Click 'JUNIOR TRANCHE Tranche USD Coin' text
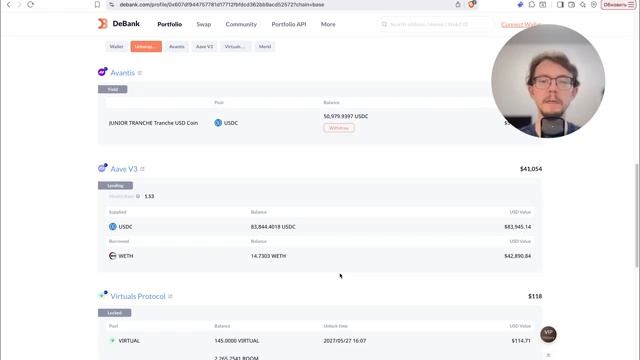The width and height of the screenshot is (640, 360). point(153,123)
